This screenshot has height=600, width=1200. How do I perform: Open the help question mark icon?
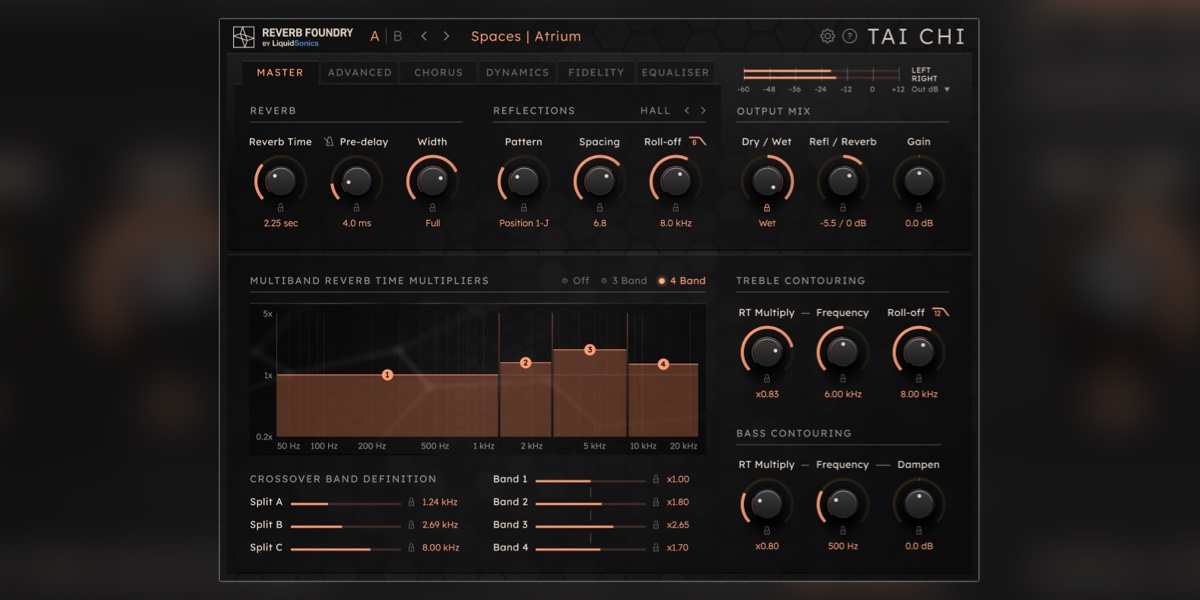pos(850,36)
